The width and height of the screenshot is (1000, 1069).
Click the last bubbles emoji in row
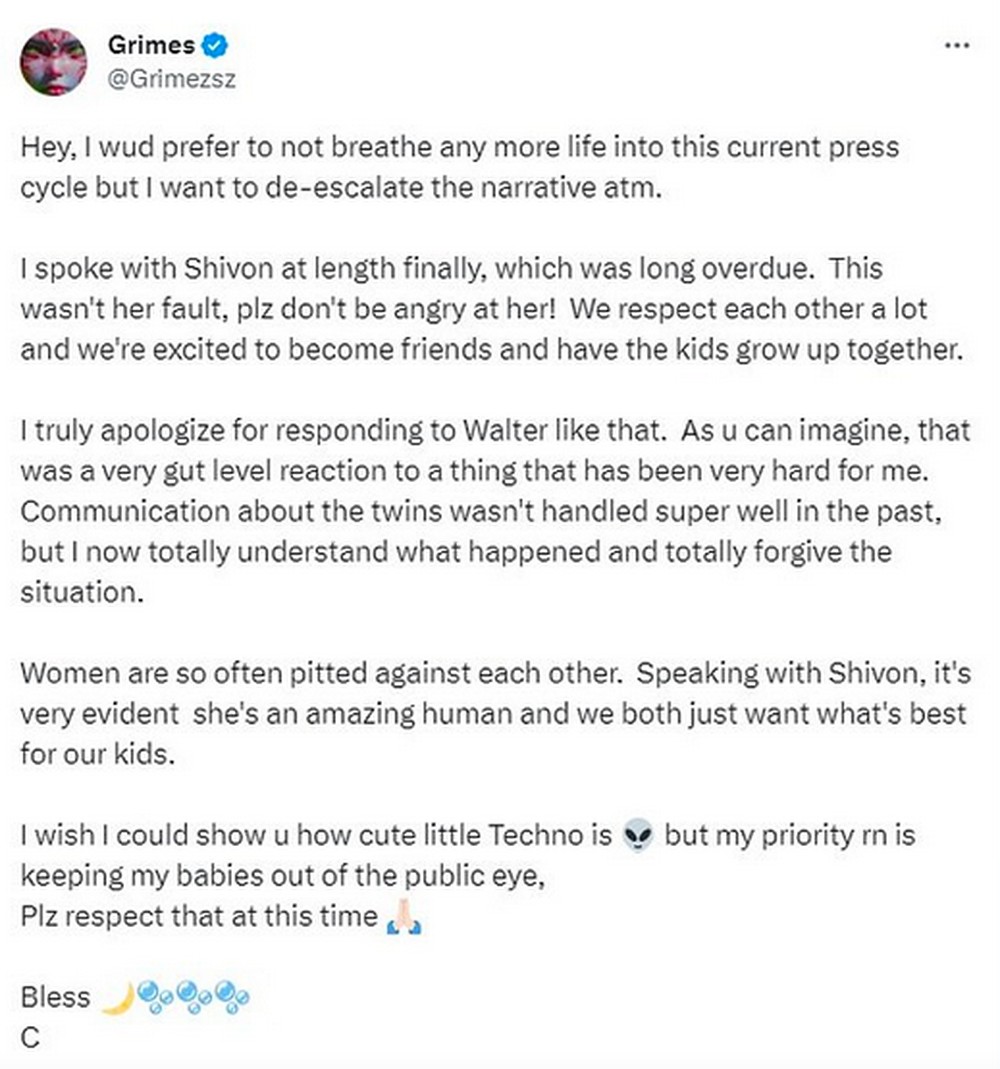coord(231,997)
